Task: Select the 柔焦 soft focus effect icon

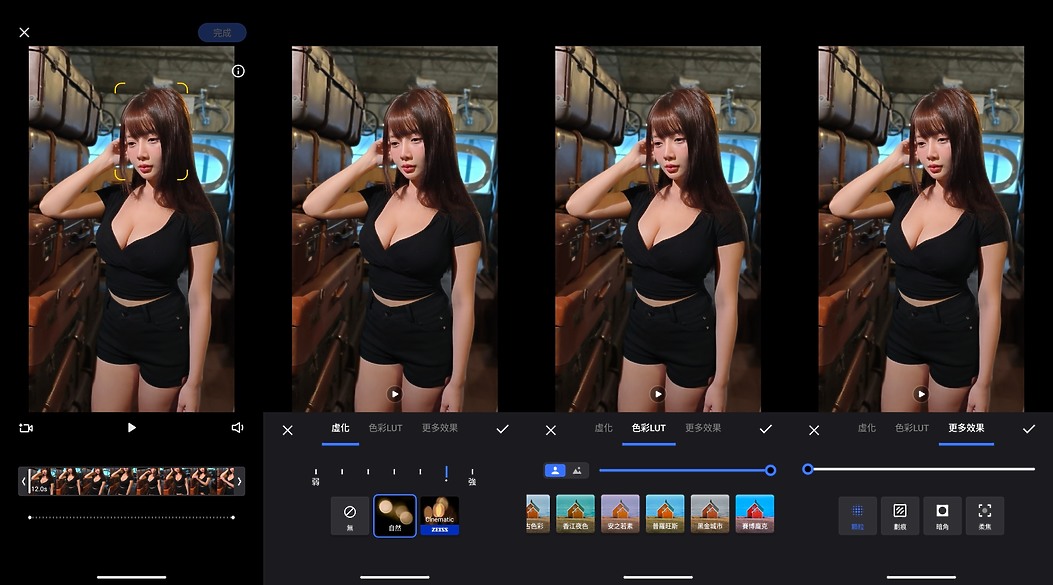Action: pyautogui.click(x=985, y=516)
